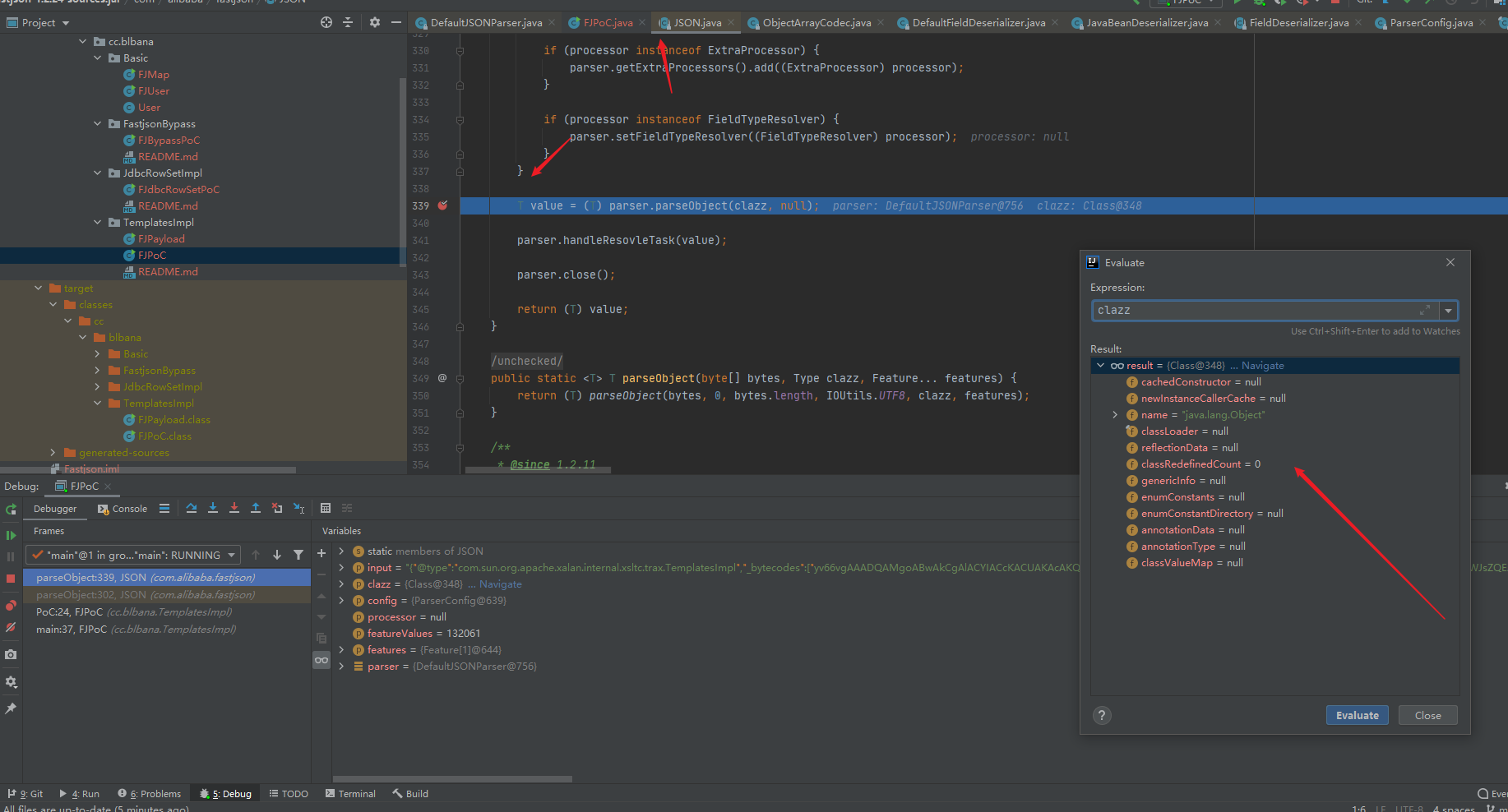Screen dimensions: 1508x812
Task: Toggle breakpoint on line 339
Action: [x=442, y=205]
